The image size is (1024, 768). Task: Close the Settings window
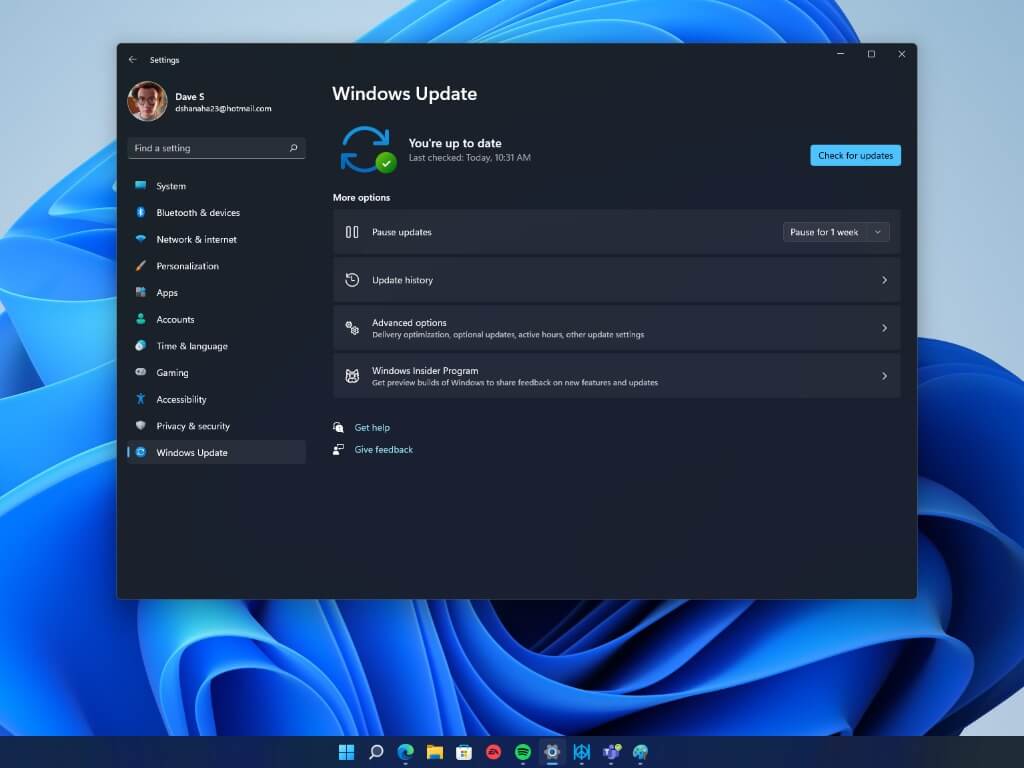tap(902, 54)
